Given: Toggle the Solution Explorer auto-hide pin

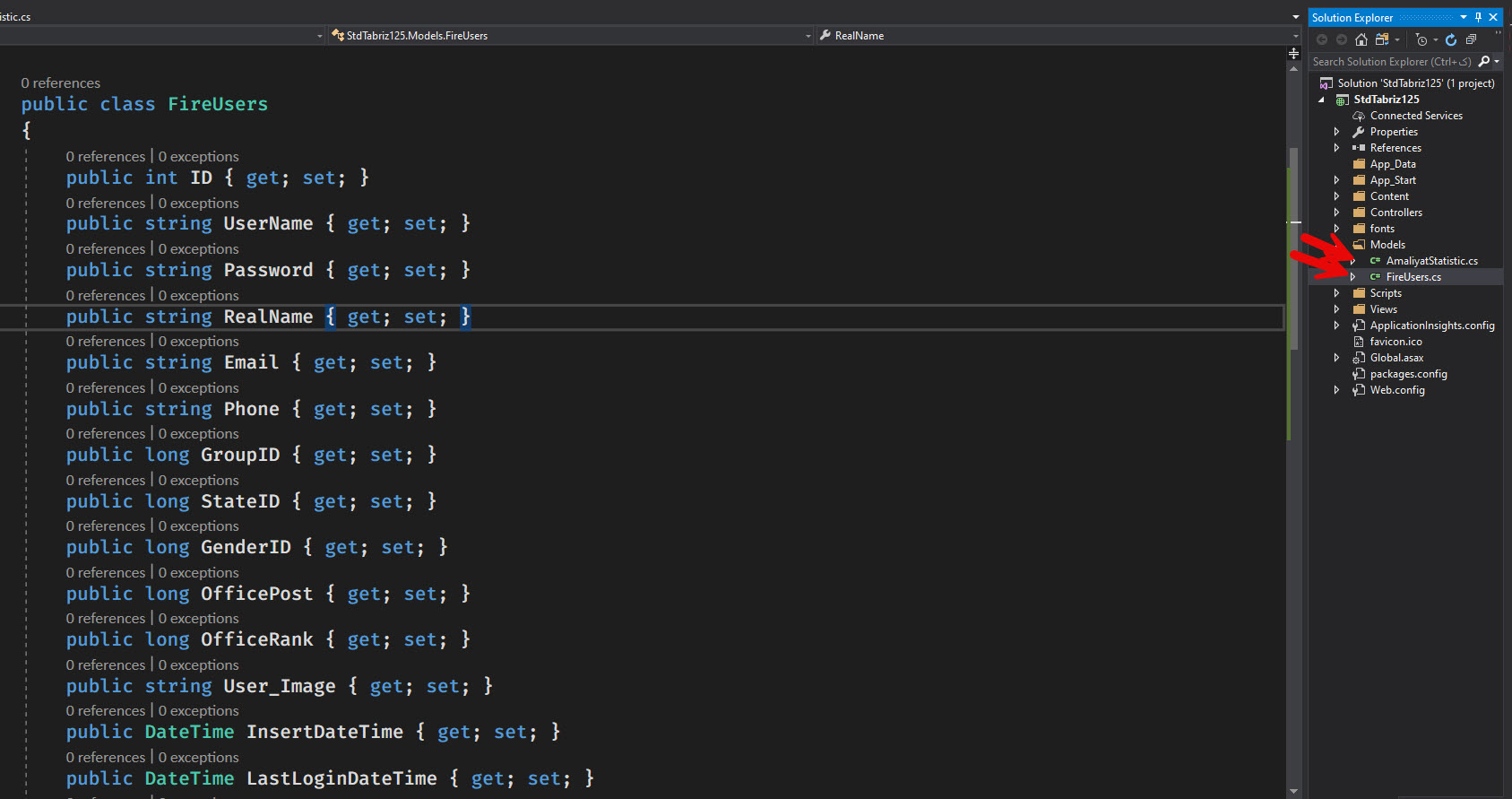Looking at the screenshot, I should 1479,17.
